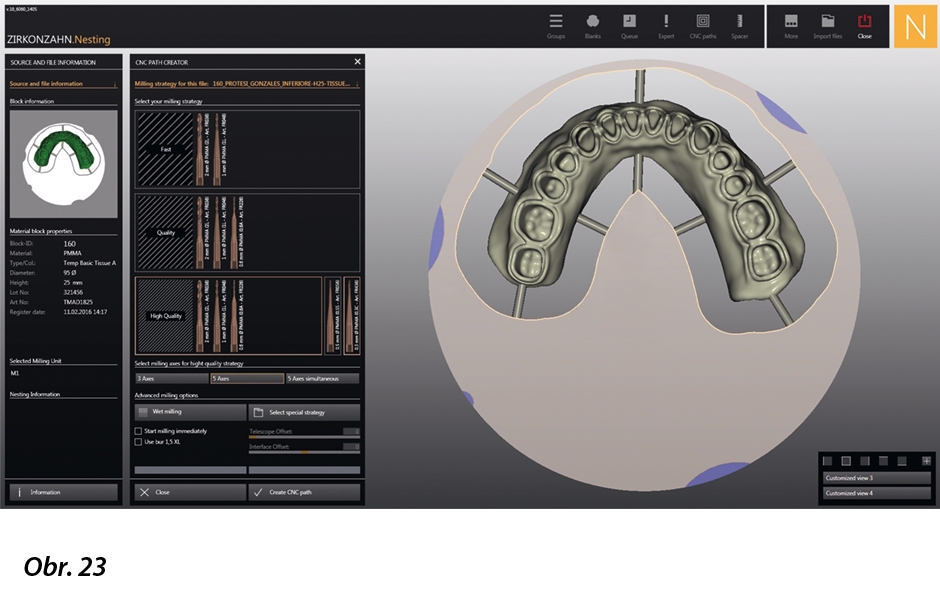Click the Height value "25 mm"
The image size is (940, 600).
pos(73,282)
